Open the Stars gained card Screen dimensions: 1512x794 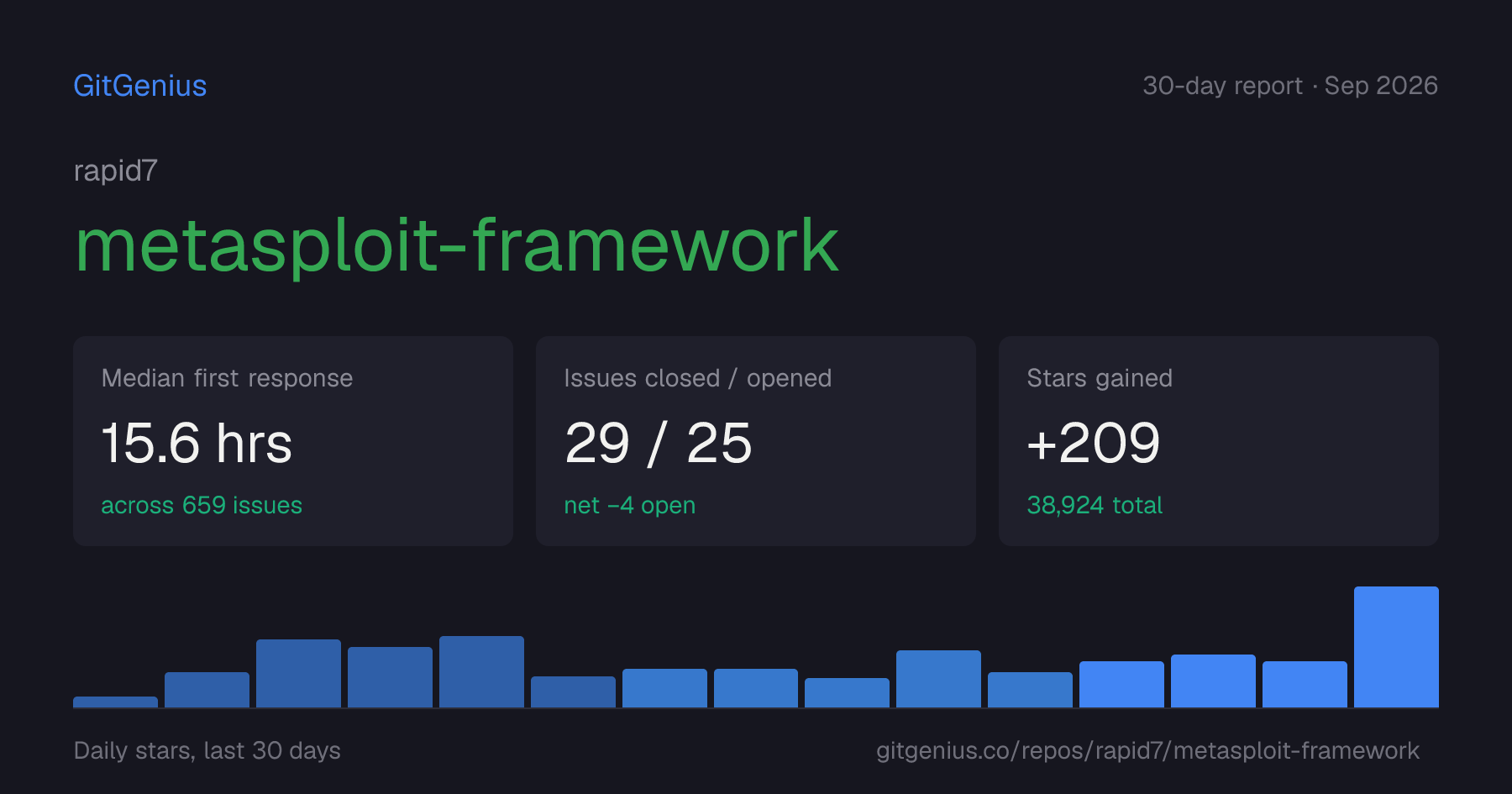pos(1219,441)
